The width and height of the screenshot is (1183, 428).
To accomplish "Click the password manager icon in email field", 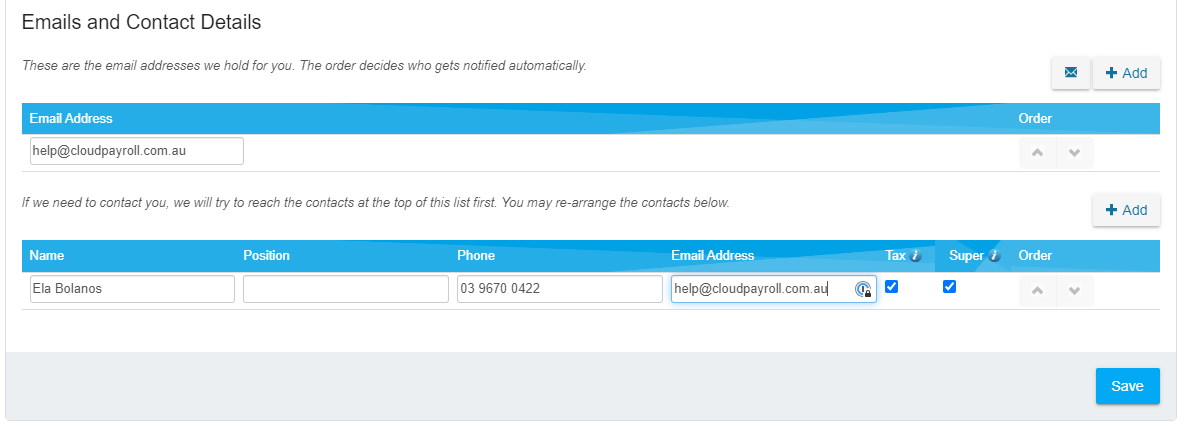I will pos(863,289).
